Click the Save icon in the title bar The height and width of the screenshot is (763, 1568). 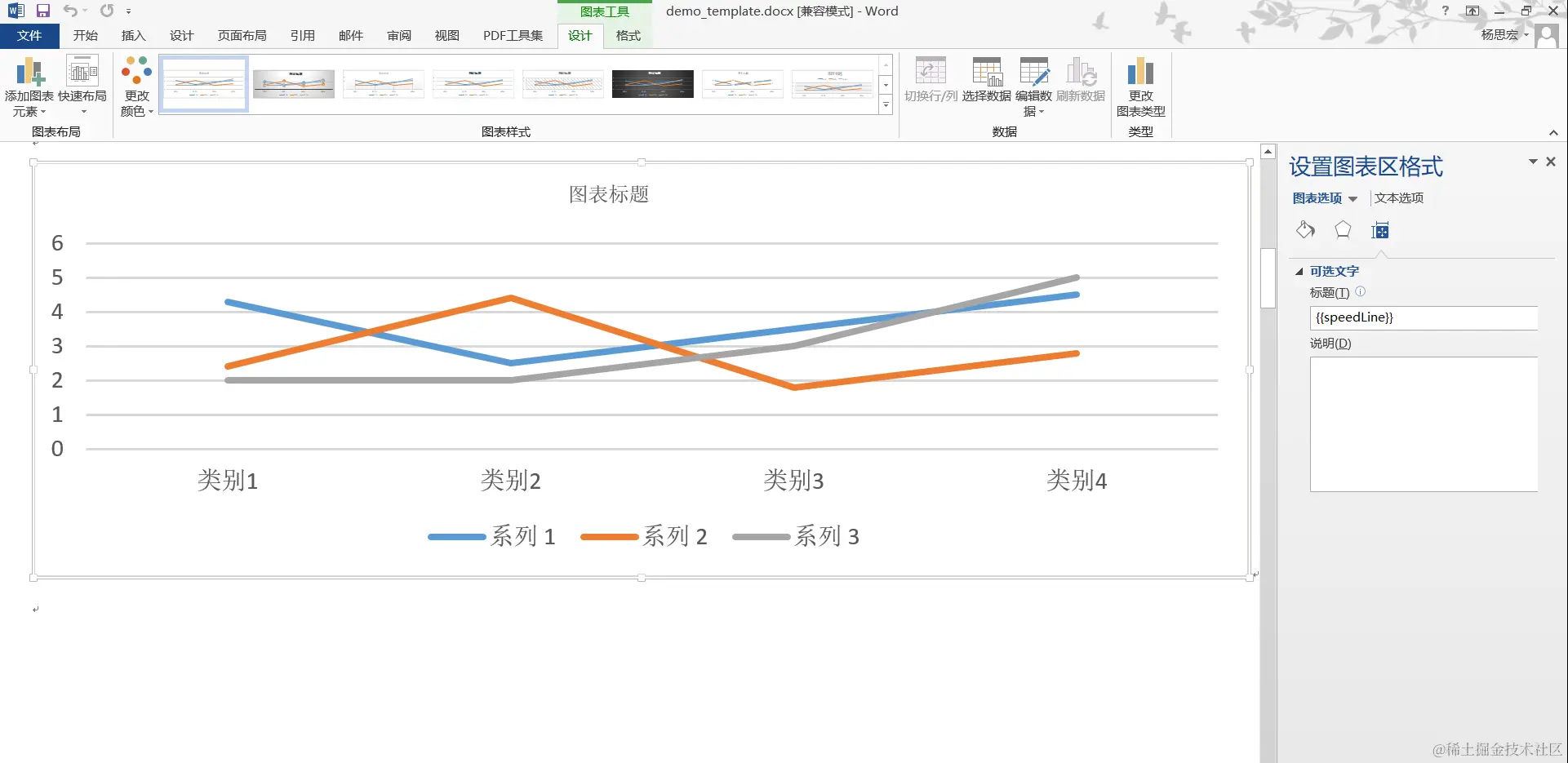point(43,11)
